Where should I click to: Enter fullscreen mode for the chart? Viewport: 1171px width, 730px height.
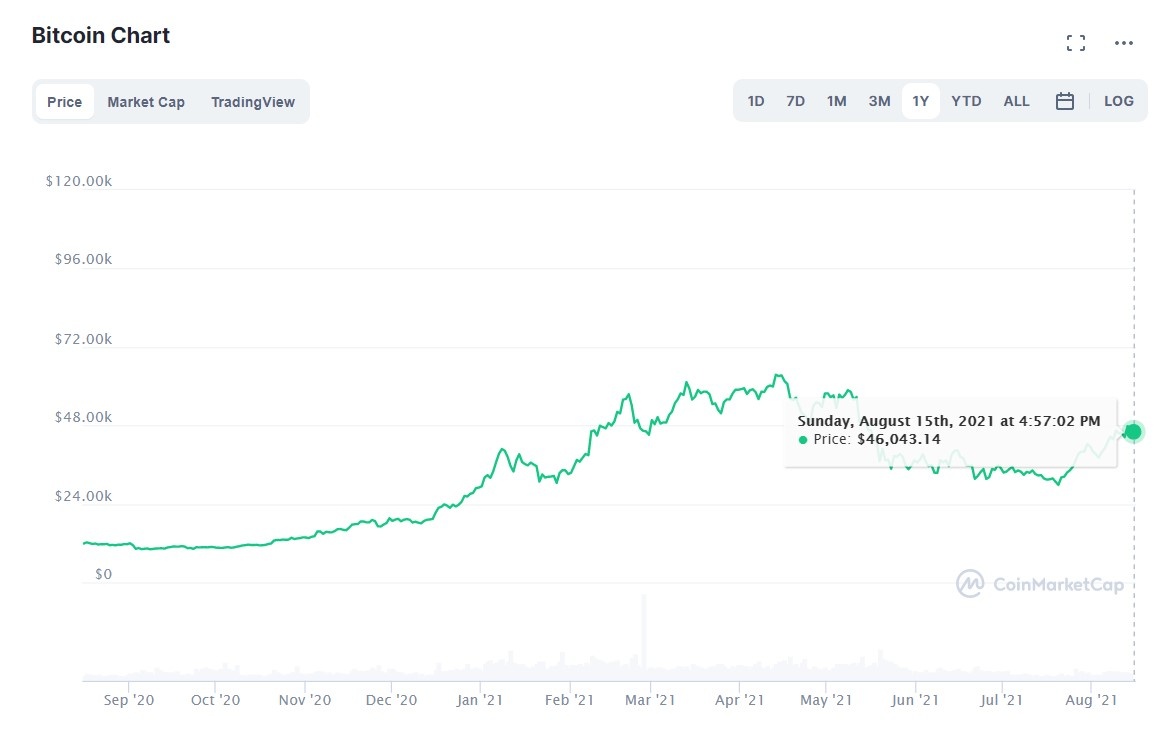(1075, 42)
